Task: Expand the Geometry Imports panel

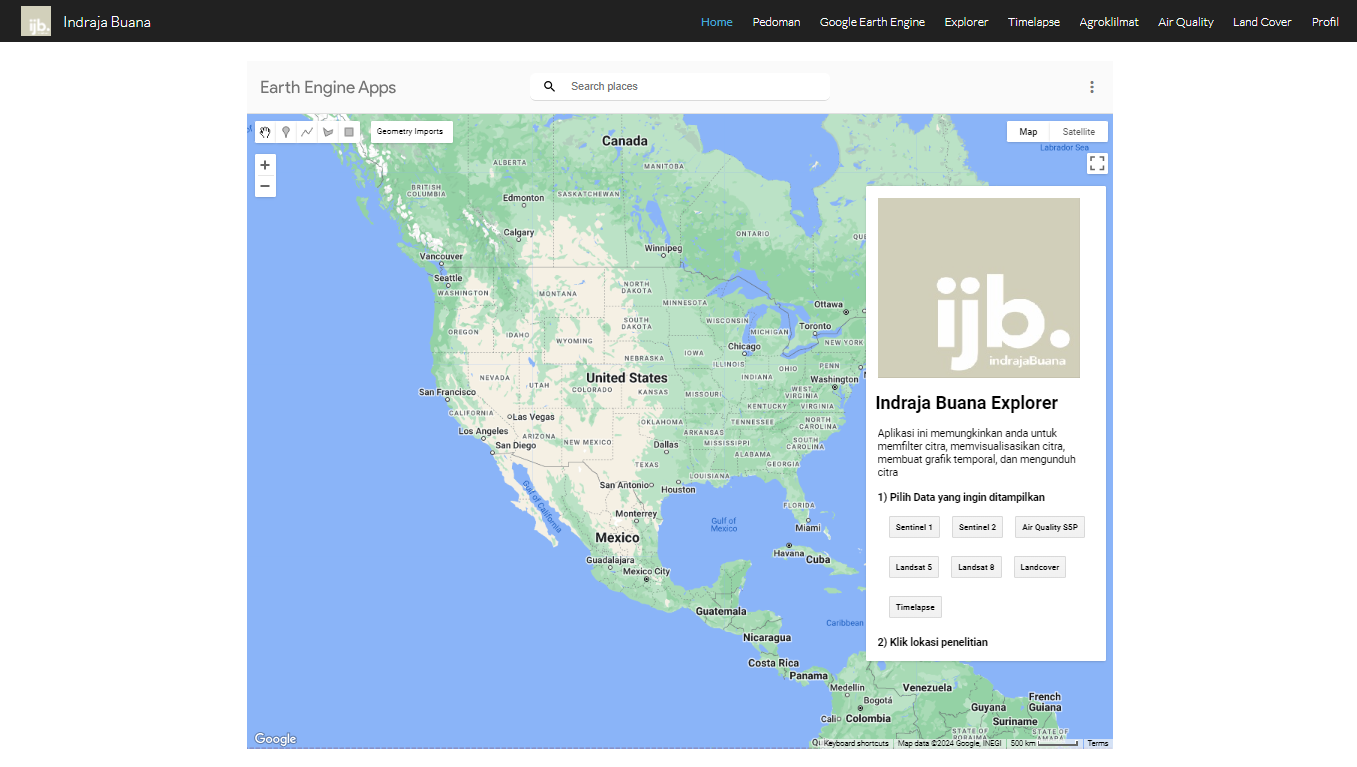Action: click(410, 132)
